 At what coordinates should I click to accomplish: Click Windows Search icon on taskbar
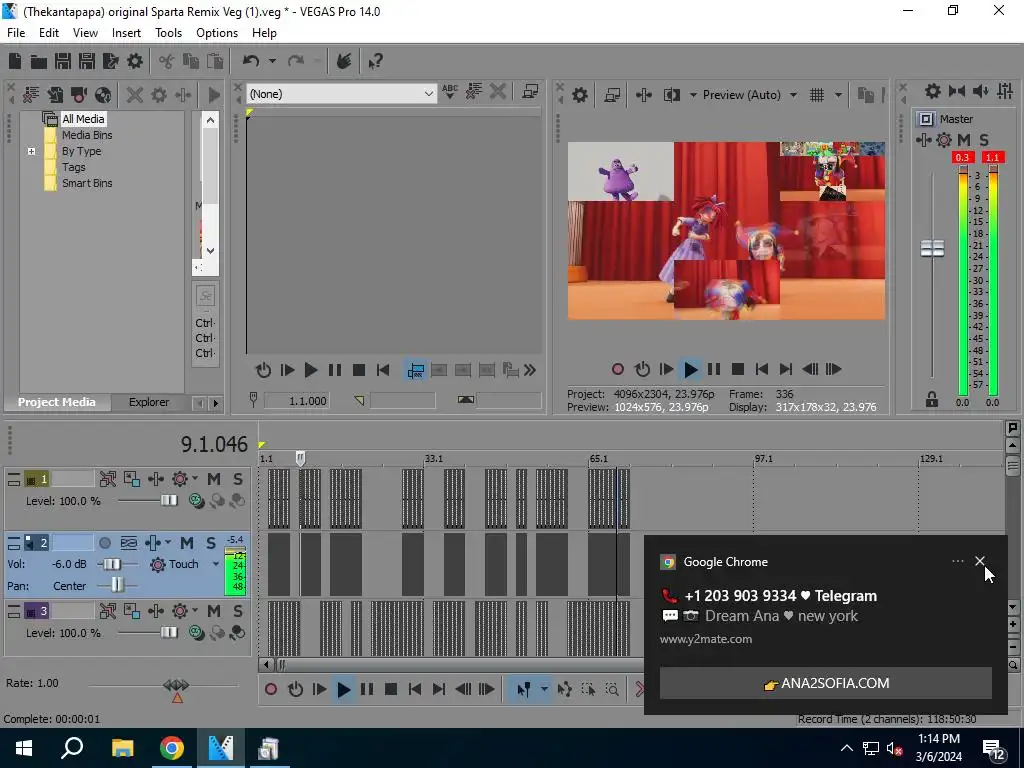[x=72, y=748]
